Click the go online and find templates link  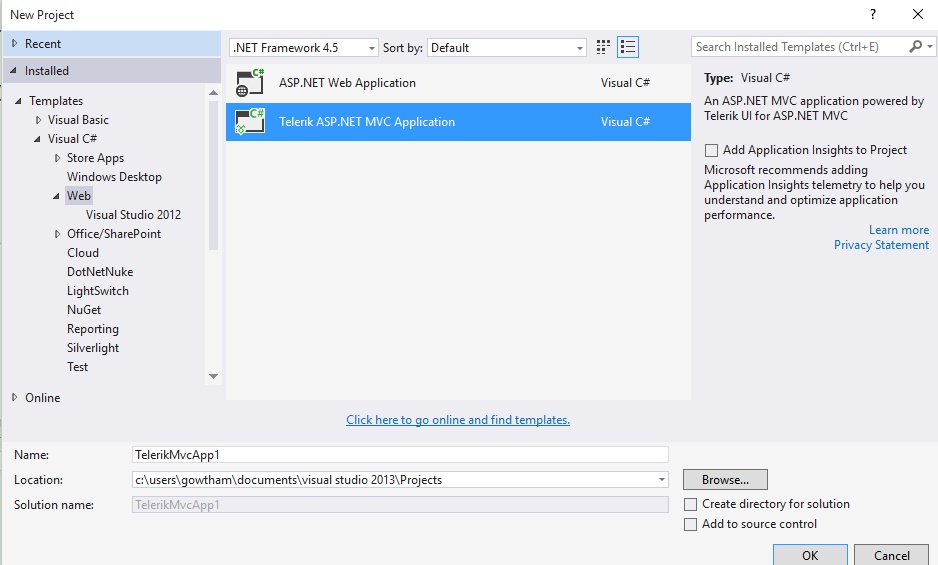pyautogui.click(x=458, y=420)
